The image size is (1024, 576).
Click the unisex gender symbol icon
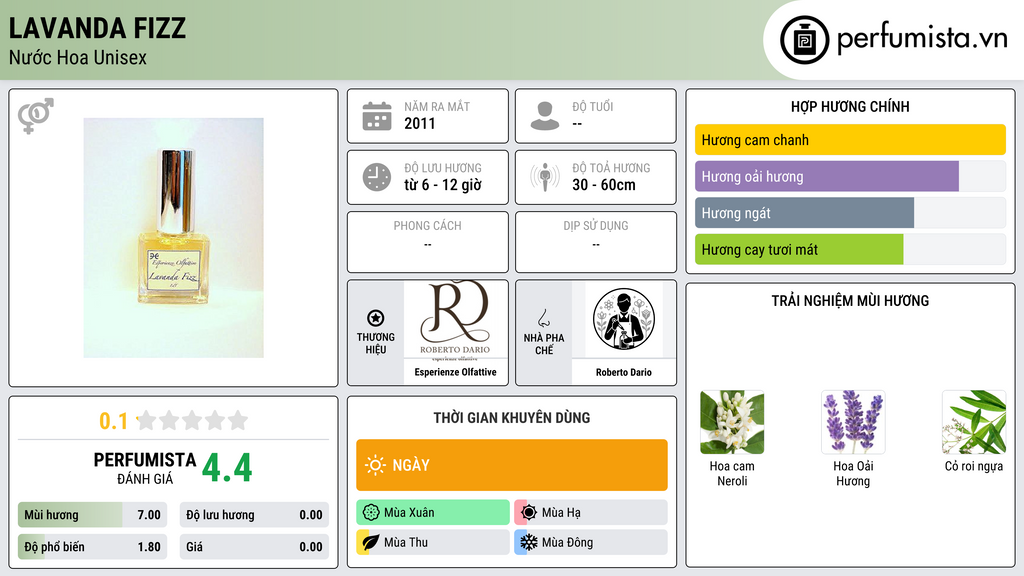point(35,116)
